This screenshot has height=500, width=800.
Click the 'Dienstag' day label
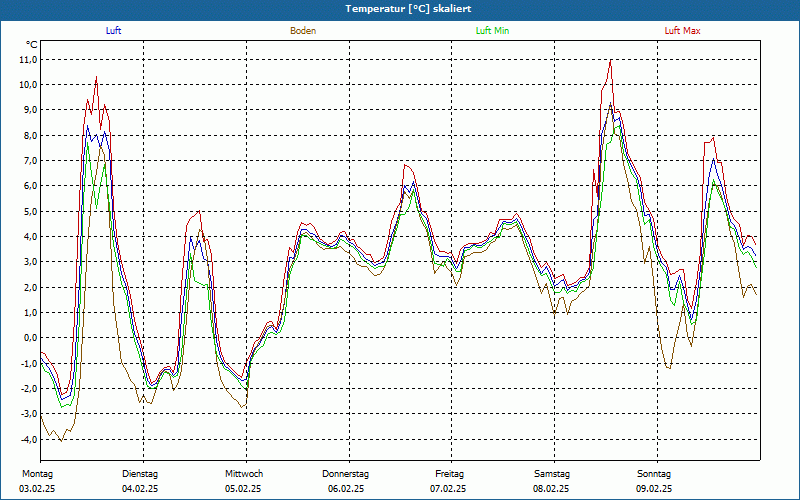[x=140, y=474]
